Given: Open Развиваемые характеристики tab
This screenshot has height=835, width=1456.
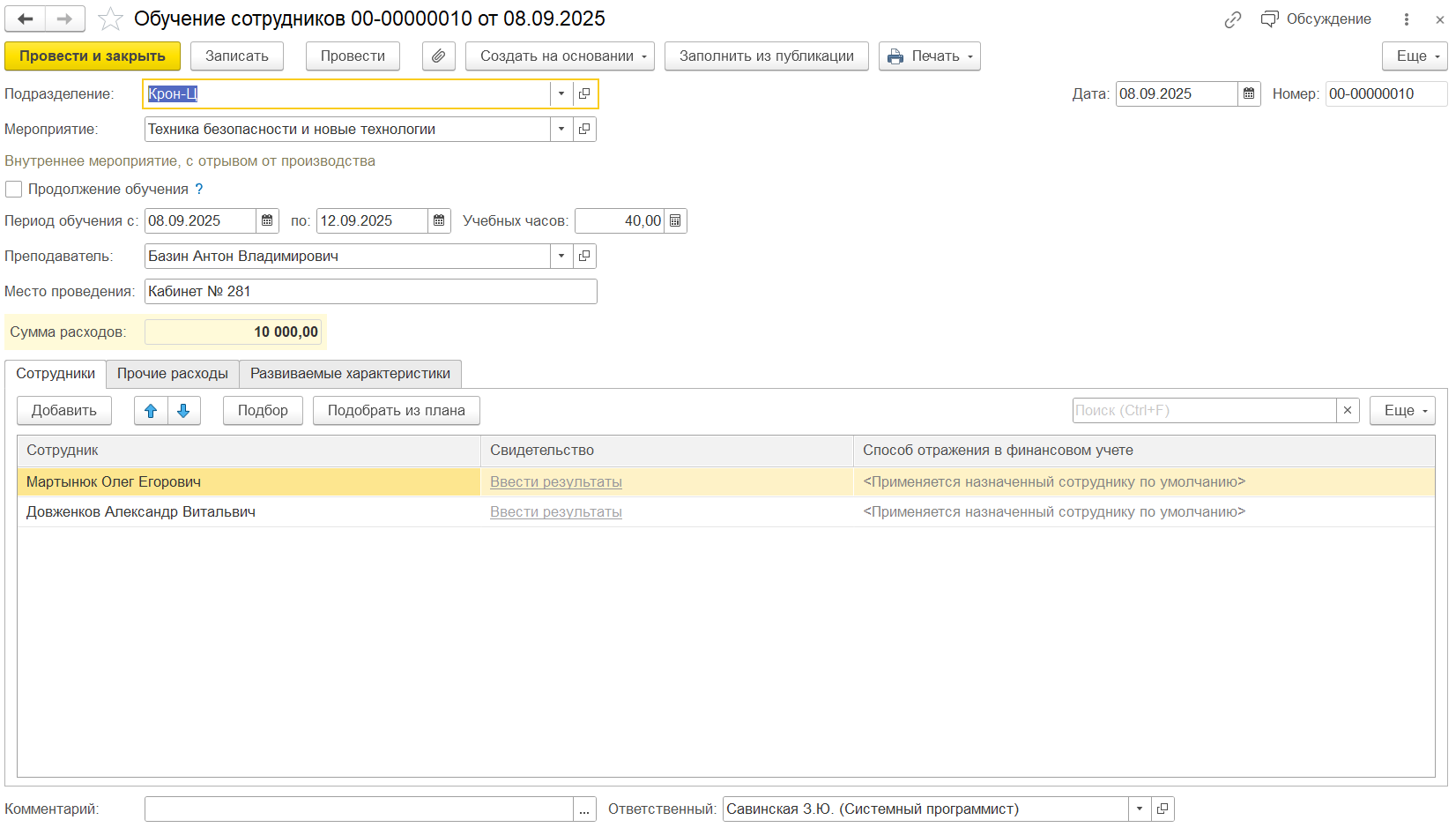Looking at the screenshot, I should [350, 374].
